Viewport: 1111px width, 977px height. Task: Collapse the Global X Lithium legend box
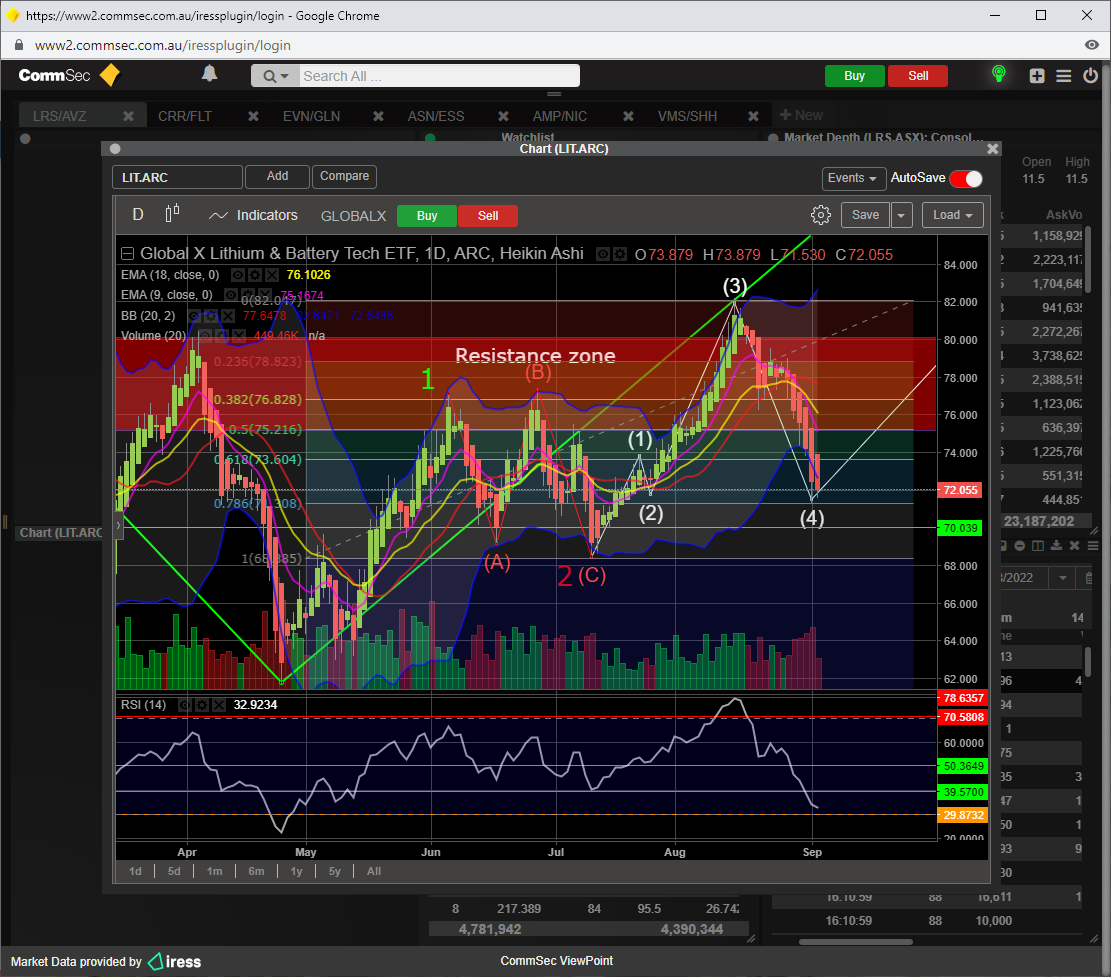(x=128, y=254)
